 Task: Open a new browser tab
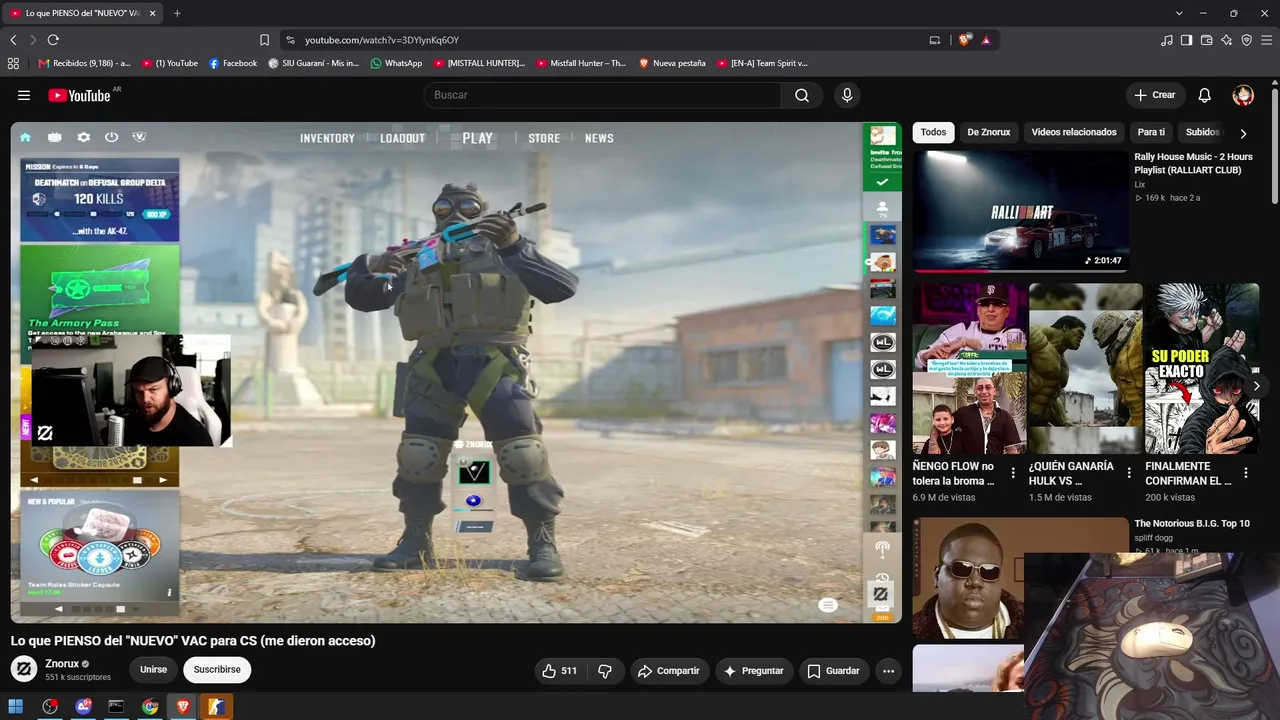177,13
